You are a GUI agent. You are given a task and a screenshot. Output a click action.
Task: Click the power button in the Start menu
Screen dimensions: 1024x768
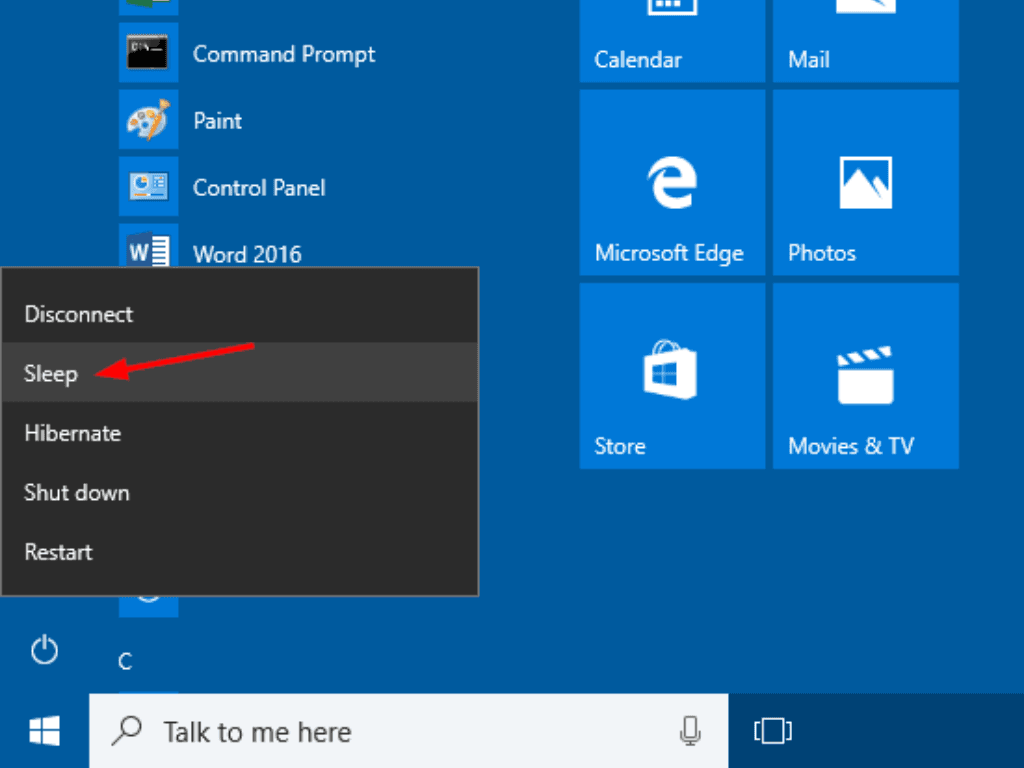point(44,650)
